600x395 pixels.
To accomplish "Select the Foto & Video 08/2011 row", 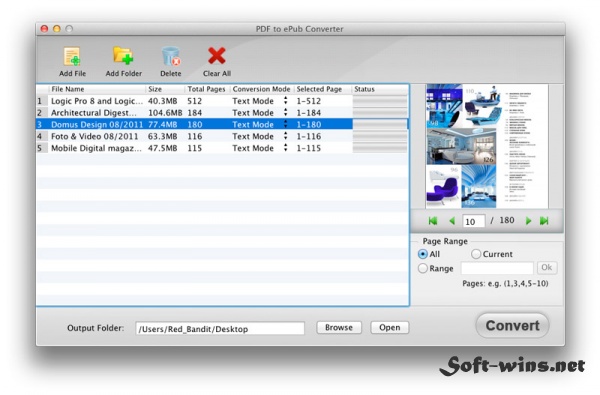I will [222, 136].
